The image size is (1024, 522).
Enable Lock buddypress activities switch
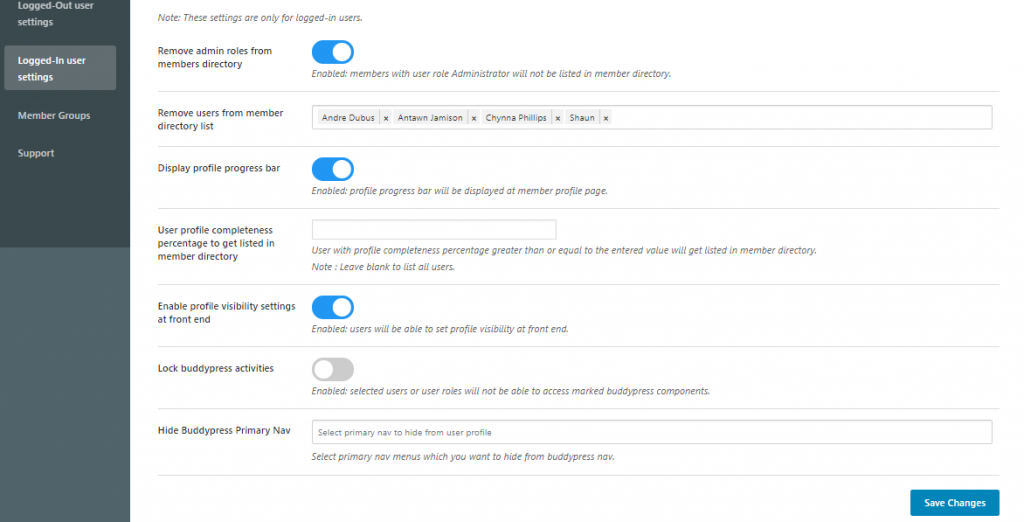coord(333,369)
